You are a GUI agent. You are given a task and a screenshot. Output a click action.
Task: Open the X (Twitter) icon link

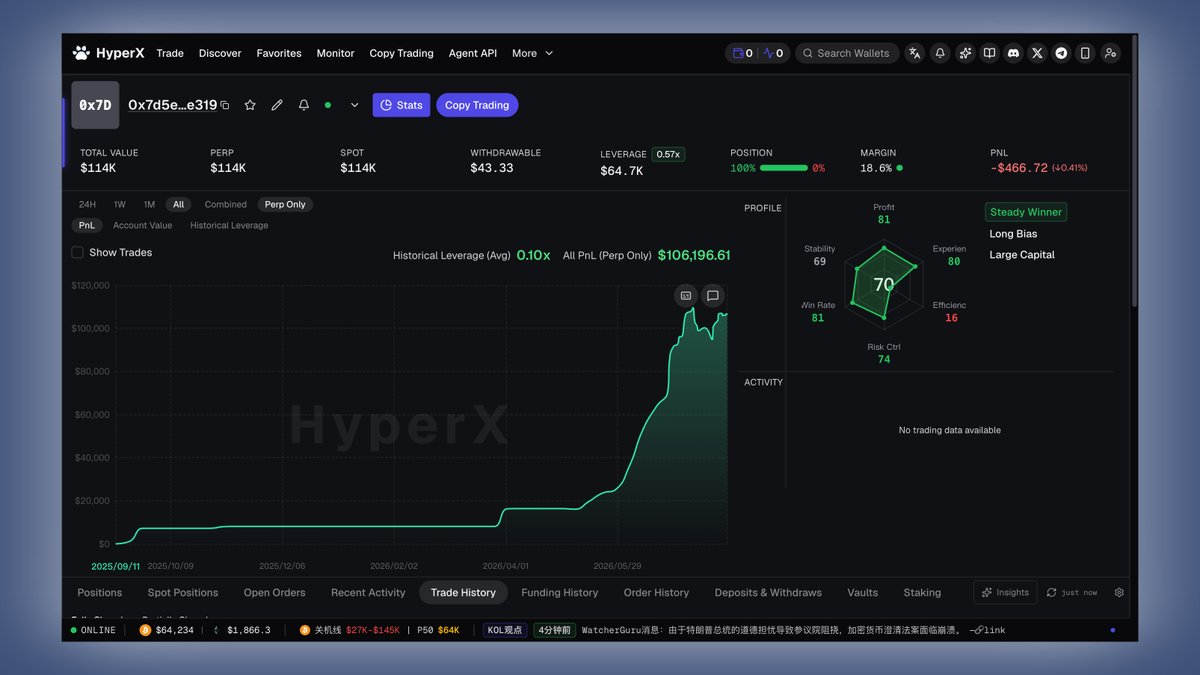coord(1037,53)
